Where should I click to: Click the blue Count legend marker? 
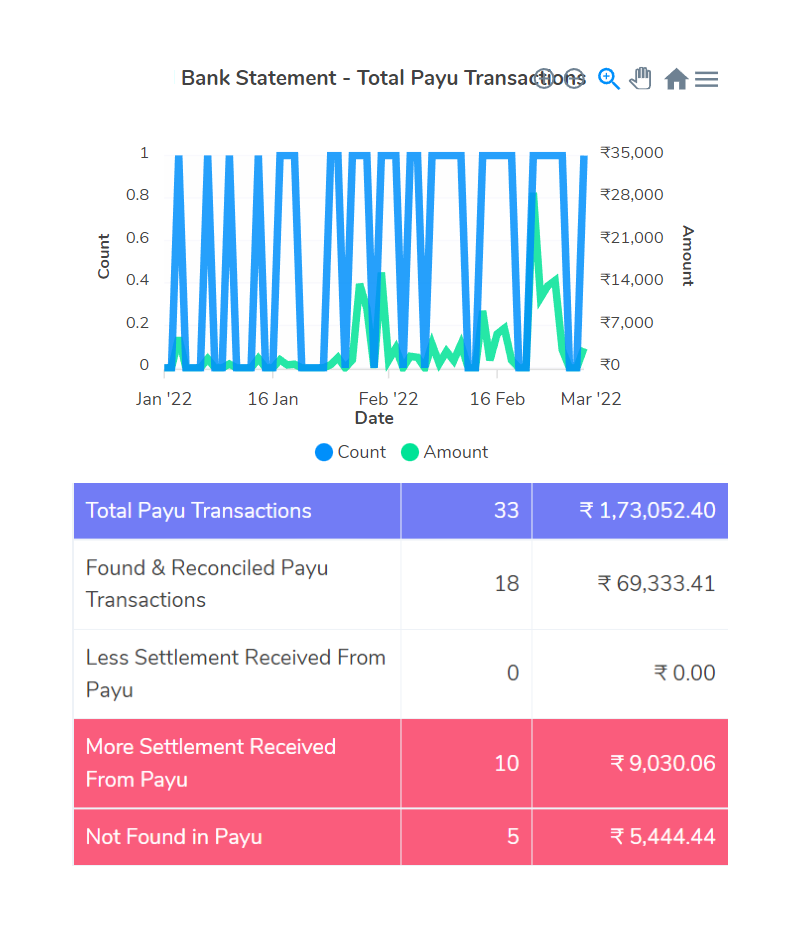point(324,452)
